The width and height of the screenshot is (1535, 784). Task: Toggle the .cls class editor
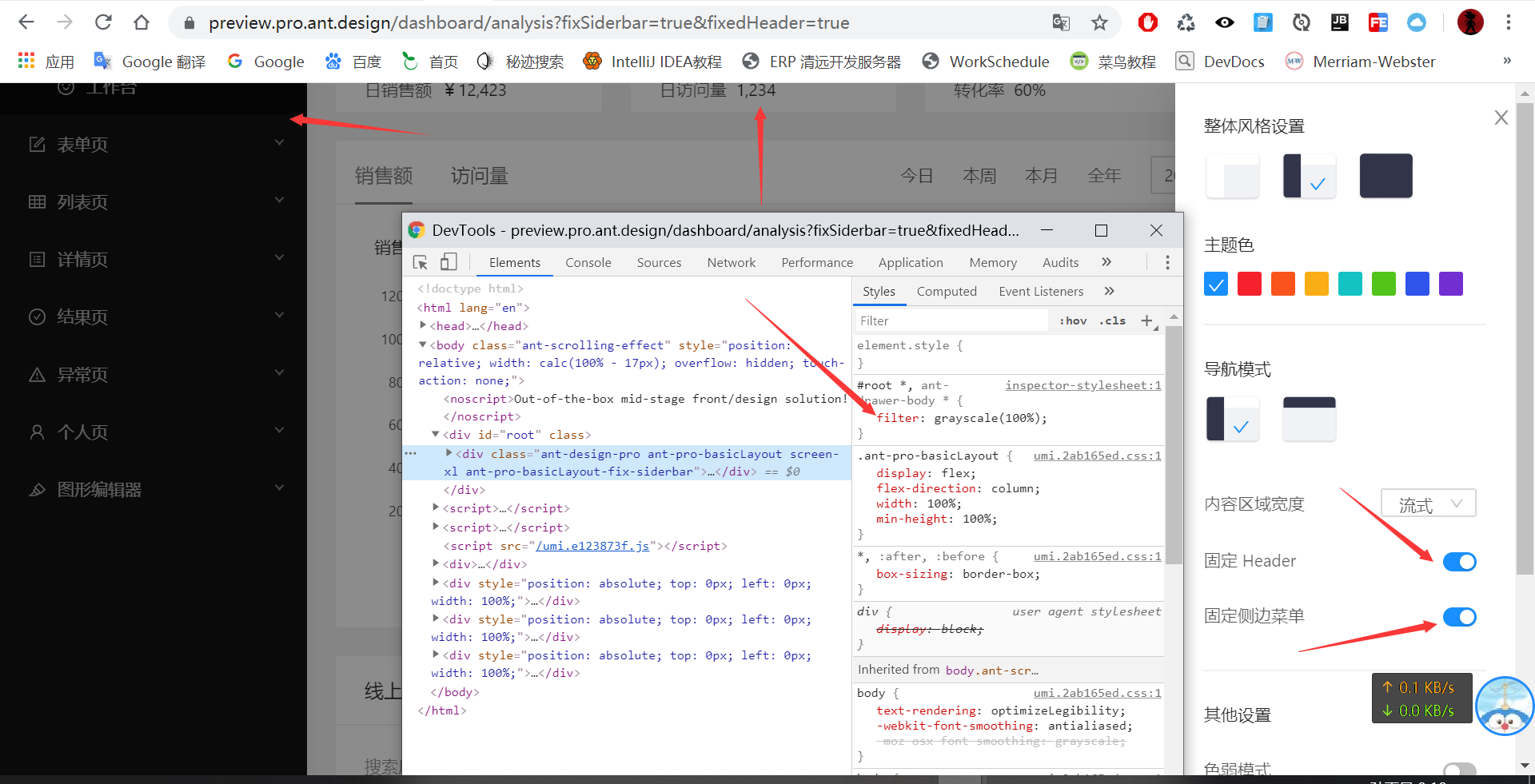coord(1112,320)
